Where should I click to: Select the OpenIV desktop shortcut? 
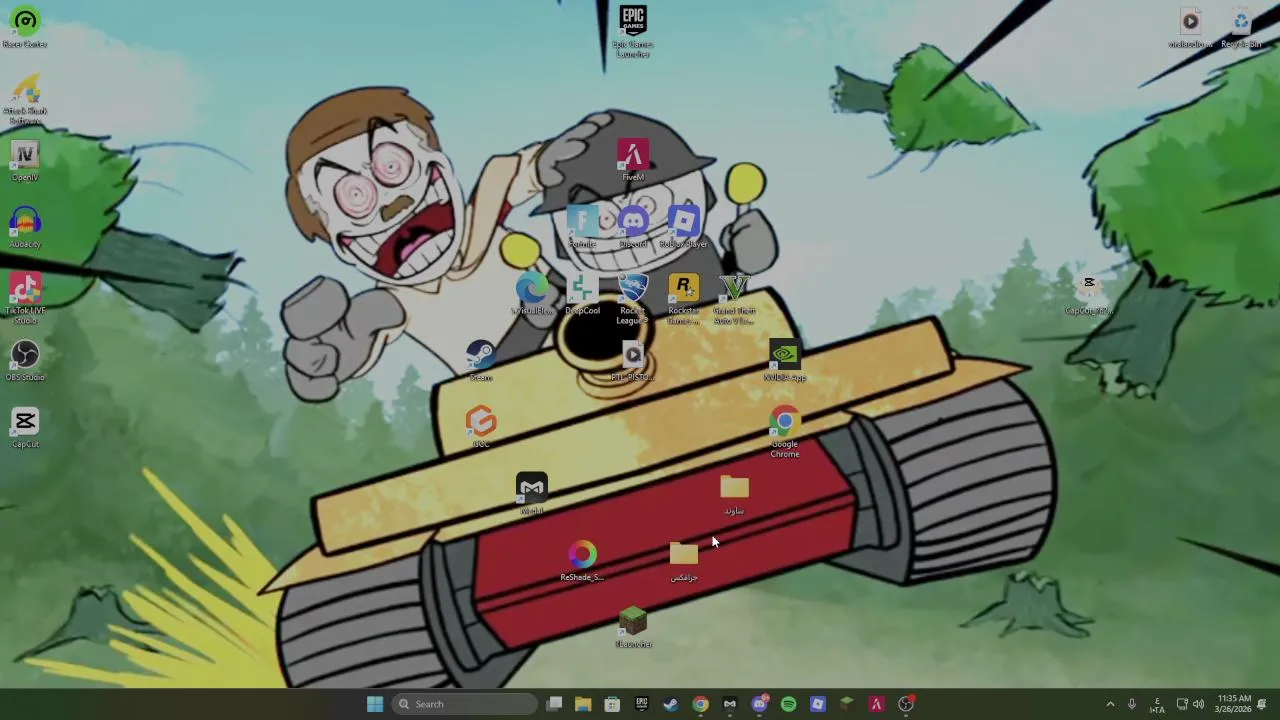click(x=25, y=161)
